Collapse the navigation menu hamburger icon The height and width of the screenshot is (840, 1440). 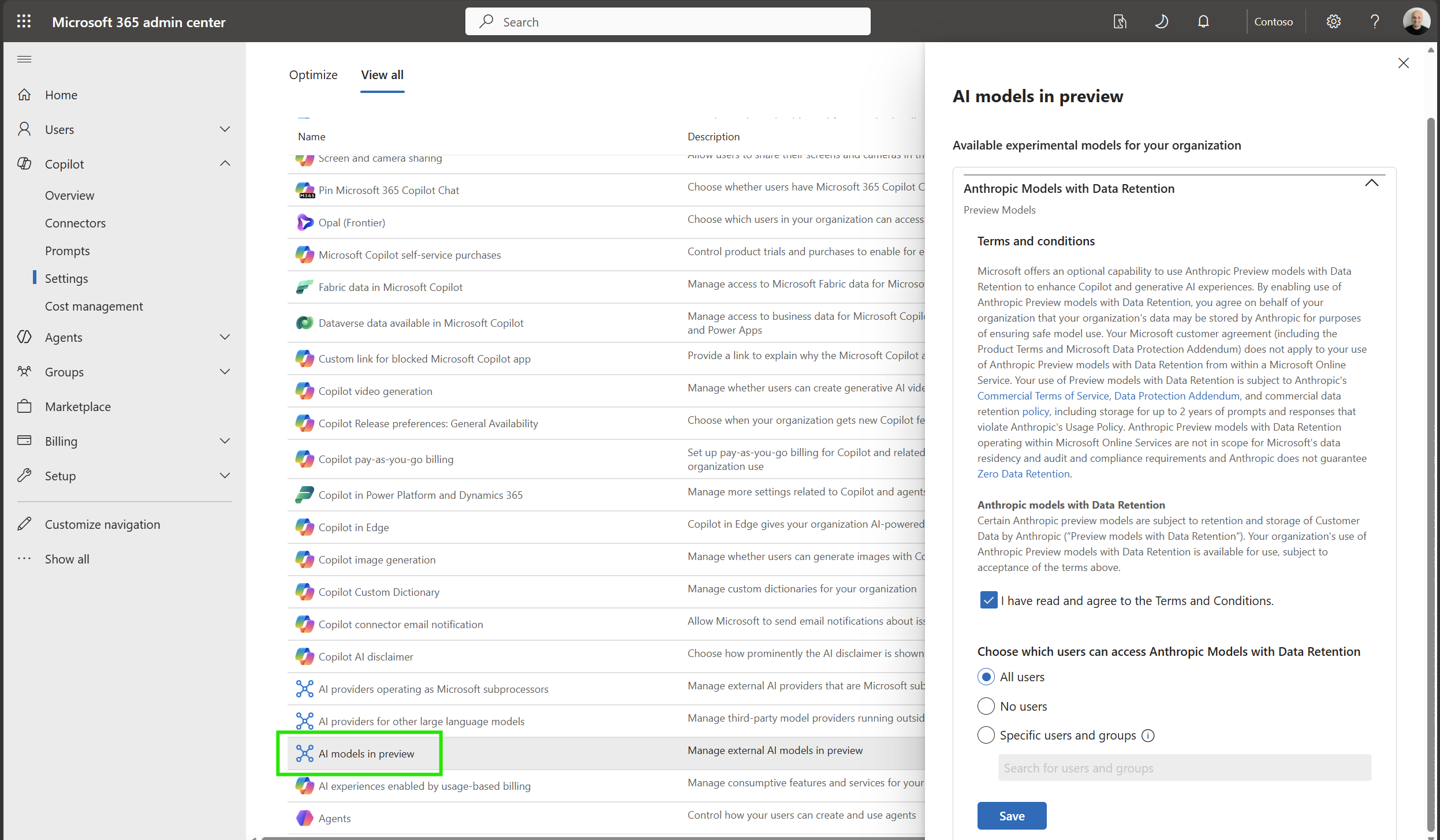click(24, 59)
